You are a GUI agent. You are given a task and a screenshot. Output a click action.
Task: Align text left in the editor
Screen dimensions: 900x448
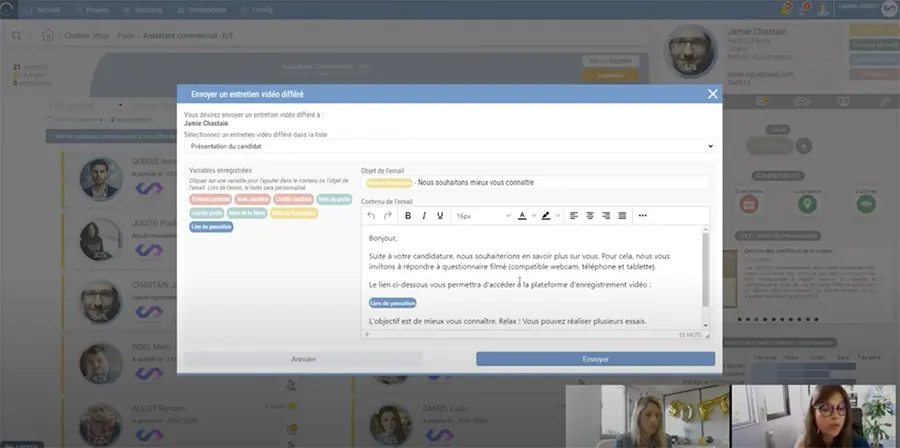coord(574,216)
